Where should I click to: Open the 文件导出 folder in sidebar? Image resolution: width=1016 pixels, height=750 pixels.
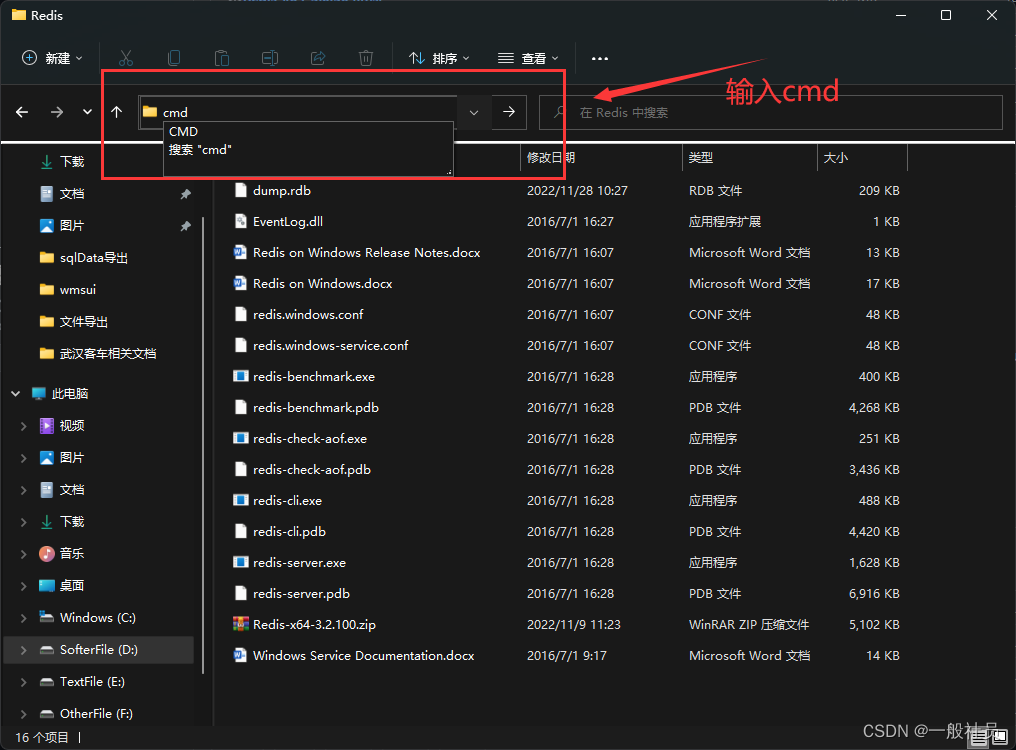point(84,322)
